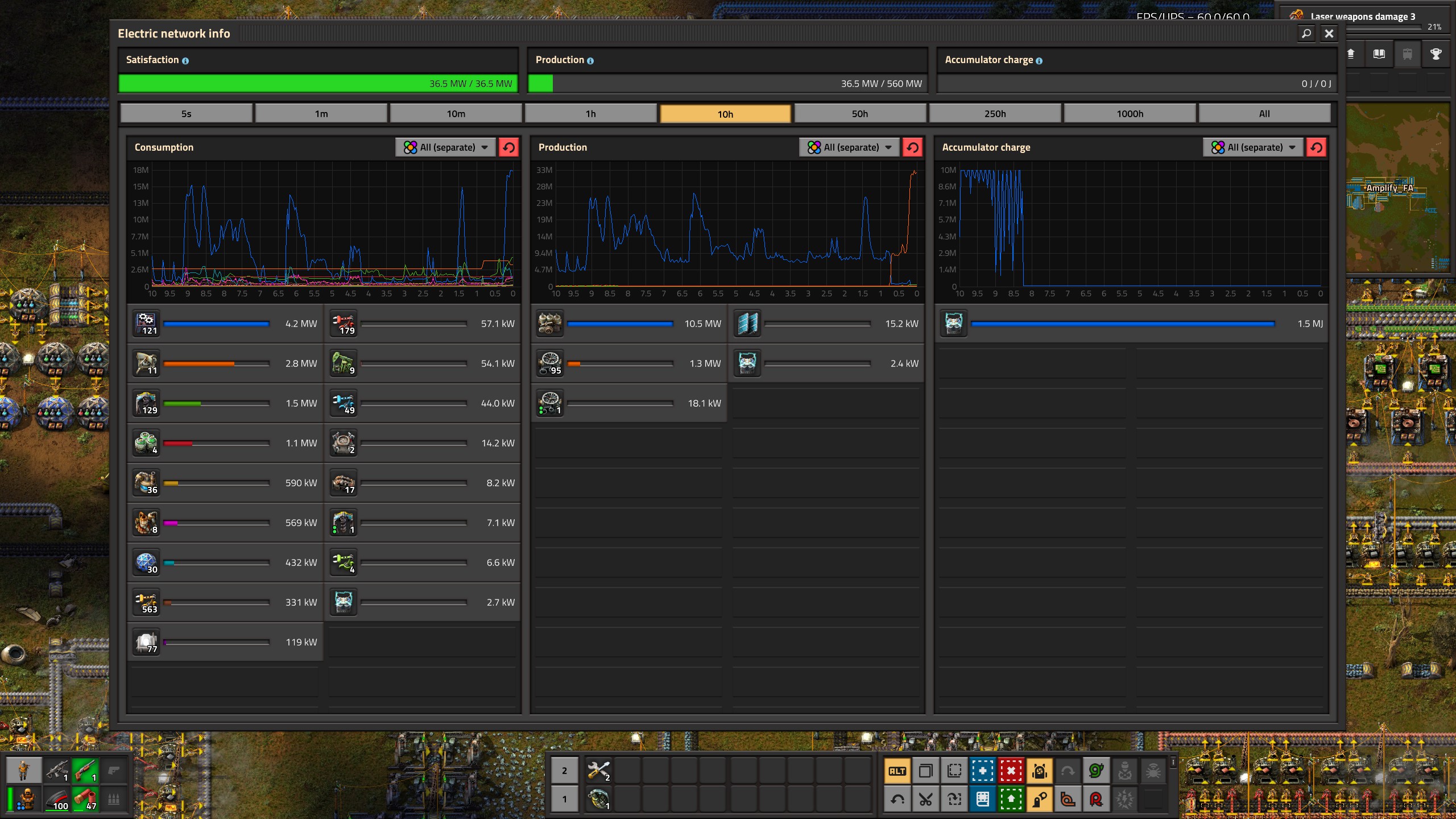
Task: Toggle personal roboport backpack button
Action: click(1040, 771)
